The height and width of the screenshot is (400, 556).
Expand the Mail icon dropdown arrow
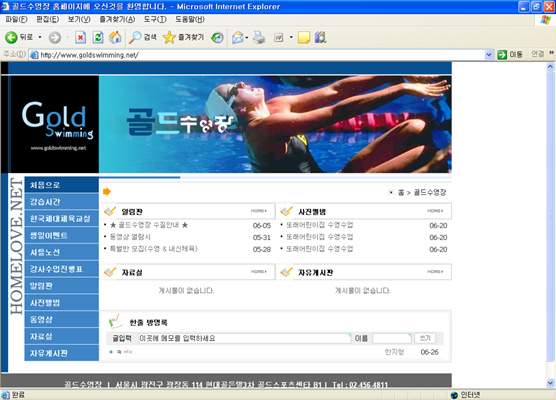[x=246, y=37]
